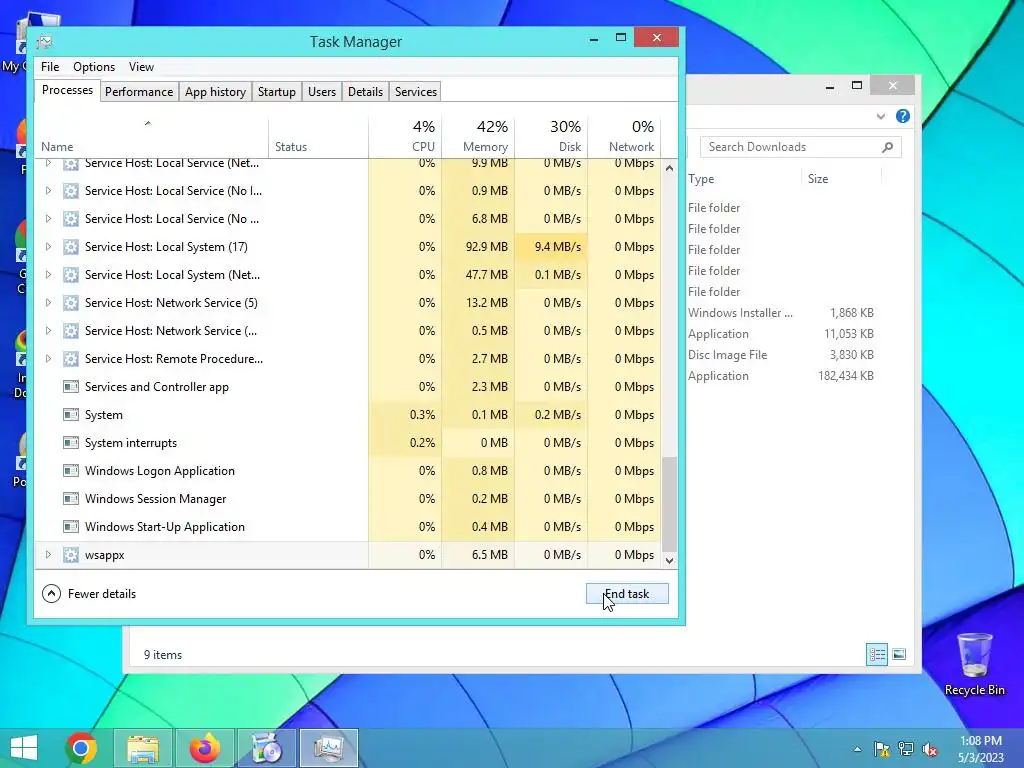Click the Task Manager taskbar icon
1024x768 pixels.
pos(328,748)
